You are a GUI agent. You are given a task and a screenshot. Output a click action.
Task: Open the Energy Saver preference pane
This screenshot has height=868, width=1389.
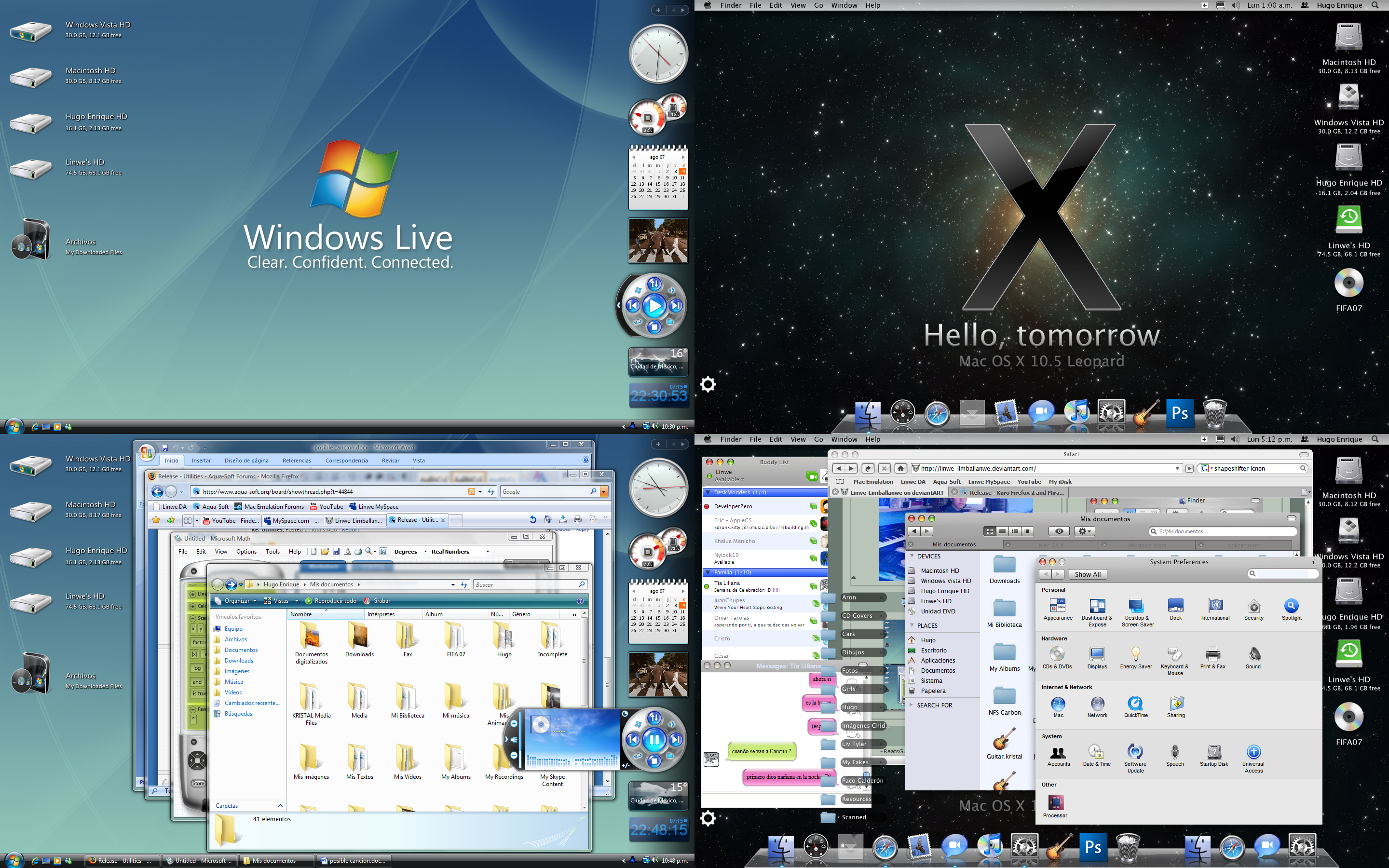[x=1136, y=658]
